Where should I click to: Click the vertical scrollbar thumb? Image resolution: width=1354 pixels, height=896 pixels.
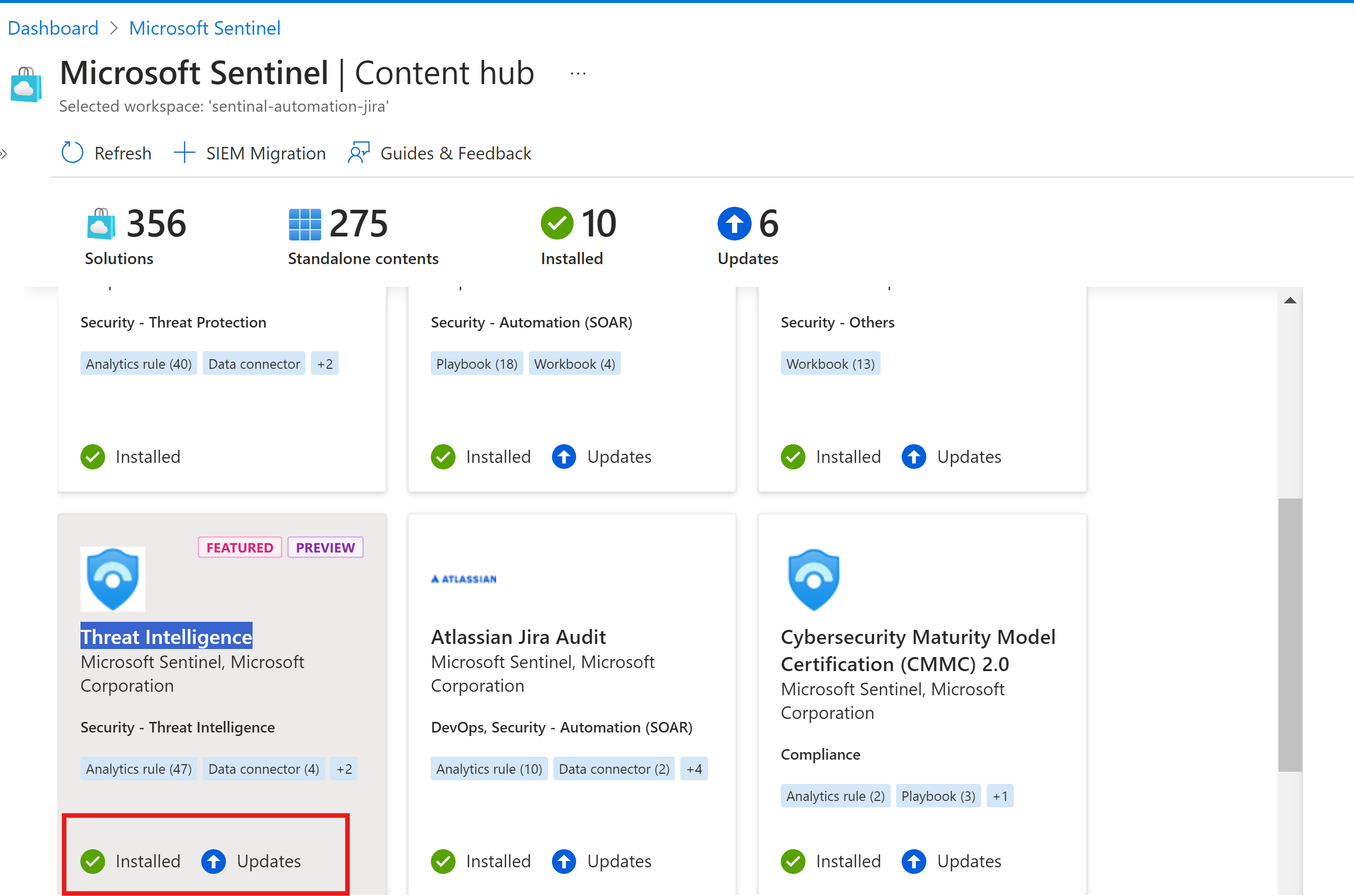[x=1290, y=635]
